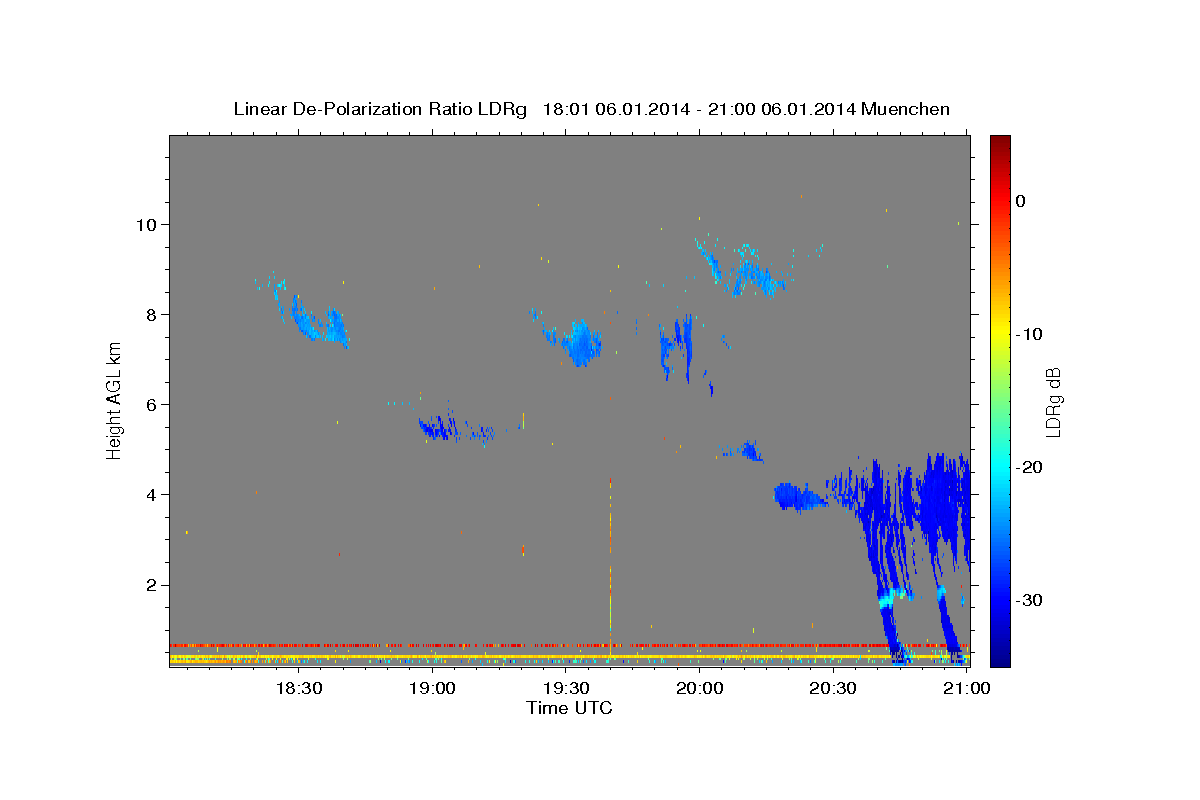1200x800 pixels.
Task: Click the cloud echo at 8 km near 18:30
Action: pyautogui.click(x=318, y=320)
